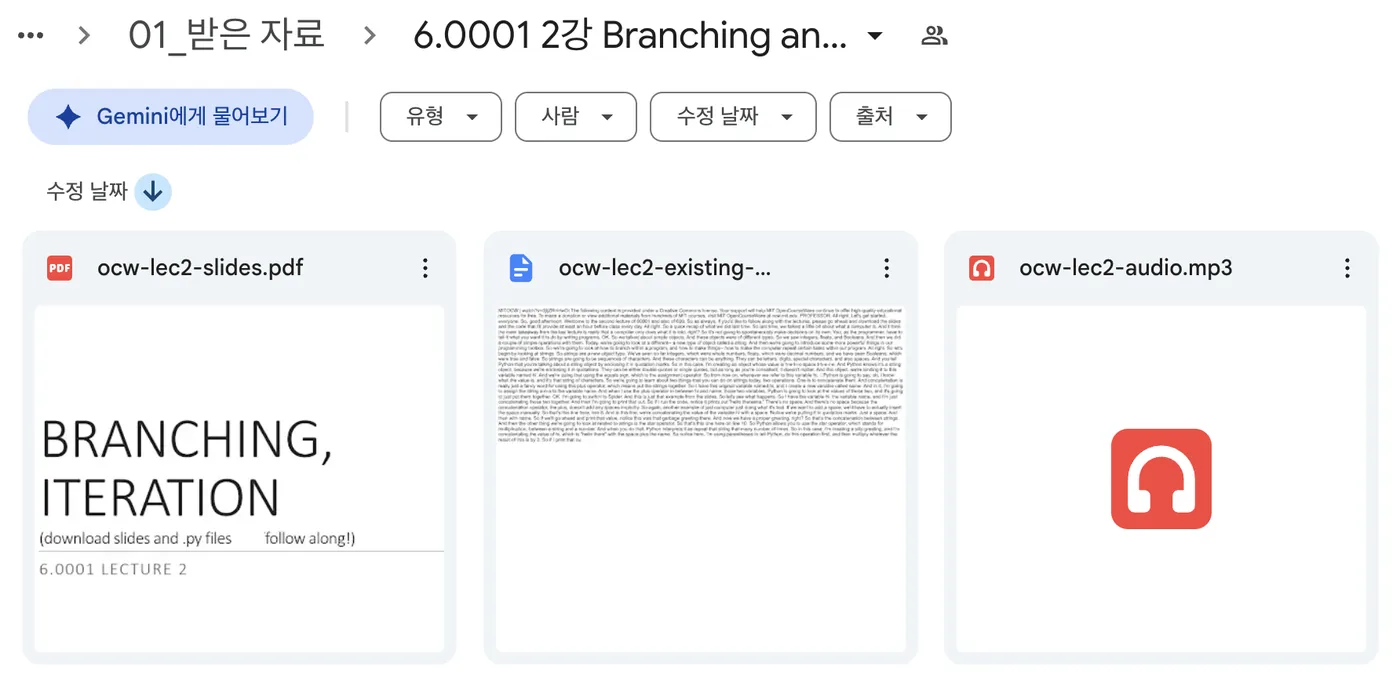This screenshot has height=682, width=1400.
Task: Select ocw-lec2-slides.pdf file name
Action: click(200, 268)
